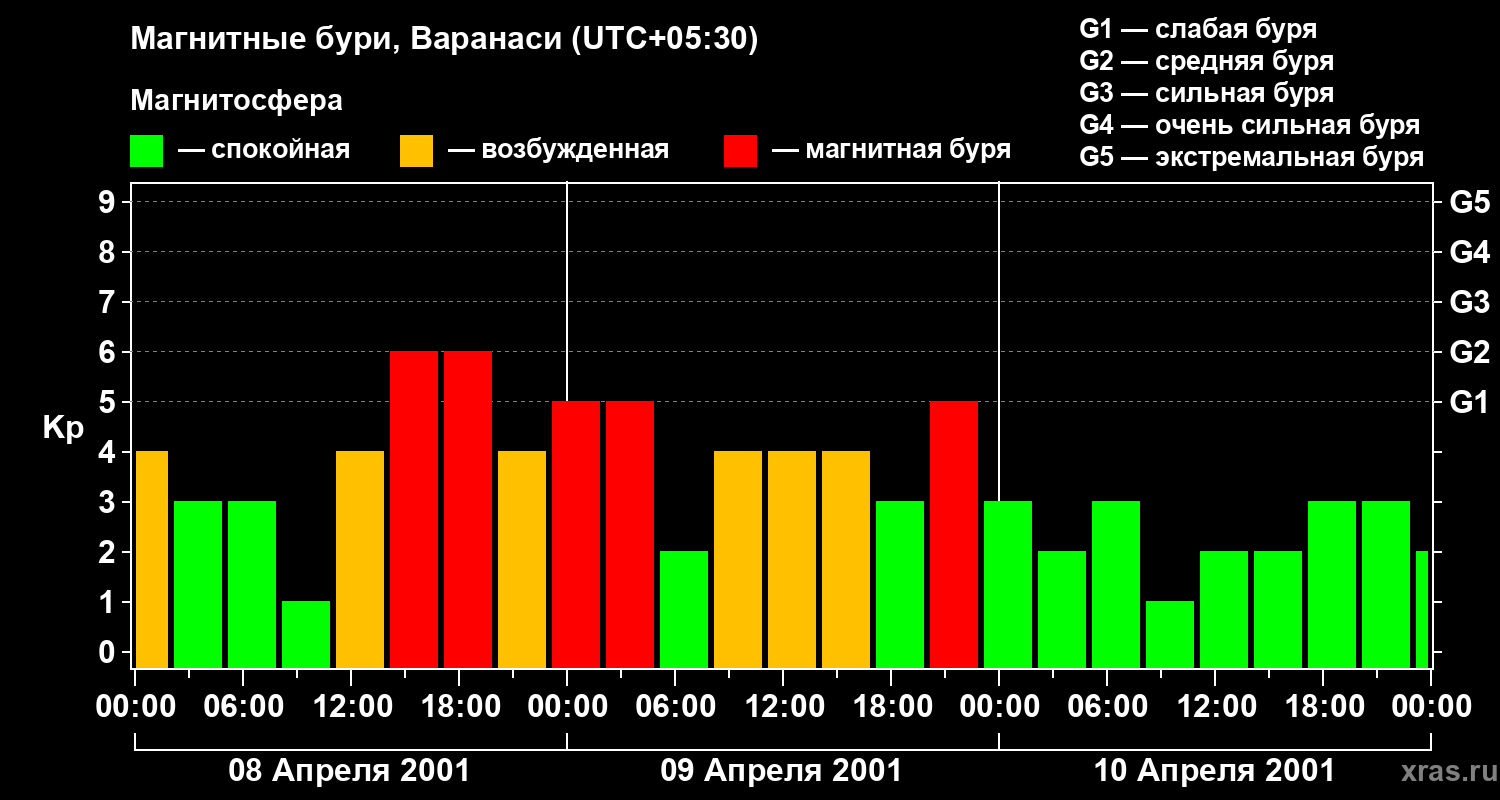Image resolution: width=1500 pixels, height=800 pixels.
Task: Click the 'G3 — сильная буря' line
Action: tap(1206, 93)
